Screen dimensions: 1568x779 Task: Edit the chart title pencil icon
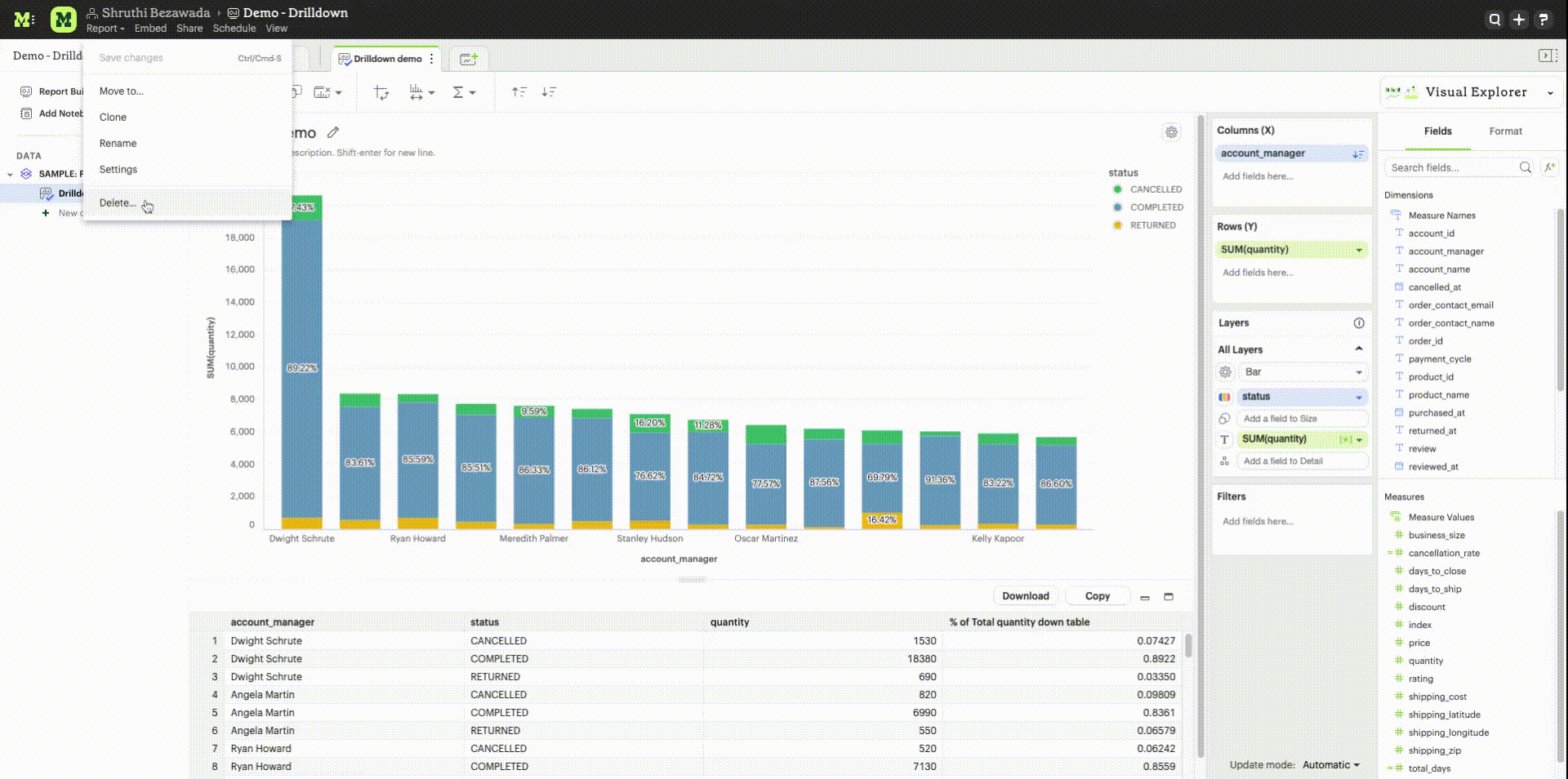333,132
